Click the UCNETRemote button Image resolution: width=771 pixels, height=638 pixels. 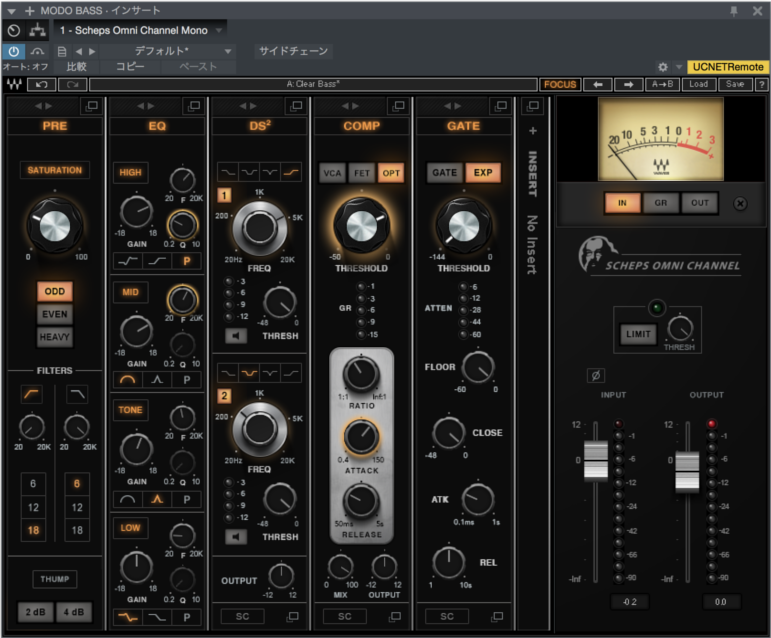point(728,67)
